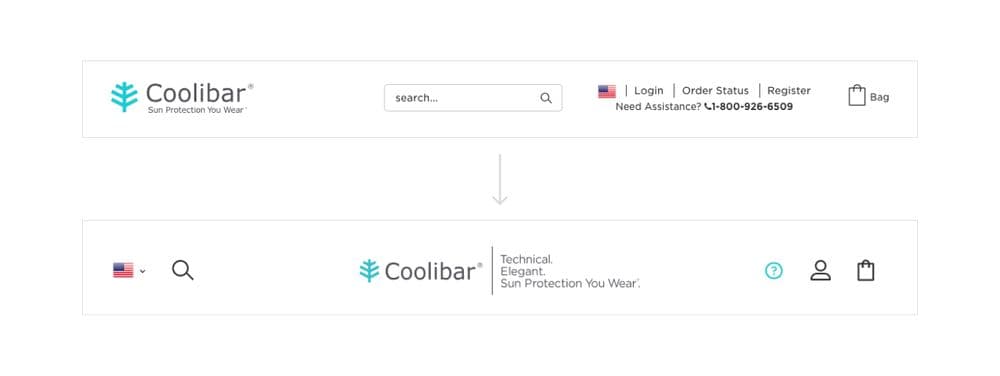Image resolution: width=1000 pixels, height=376 pixels.
Task: Open the unlabeled shopping bag icon in redesigned header
Action: click(865, 270)
